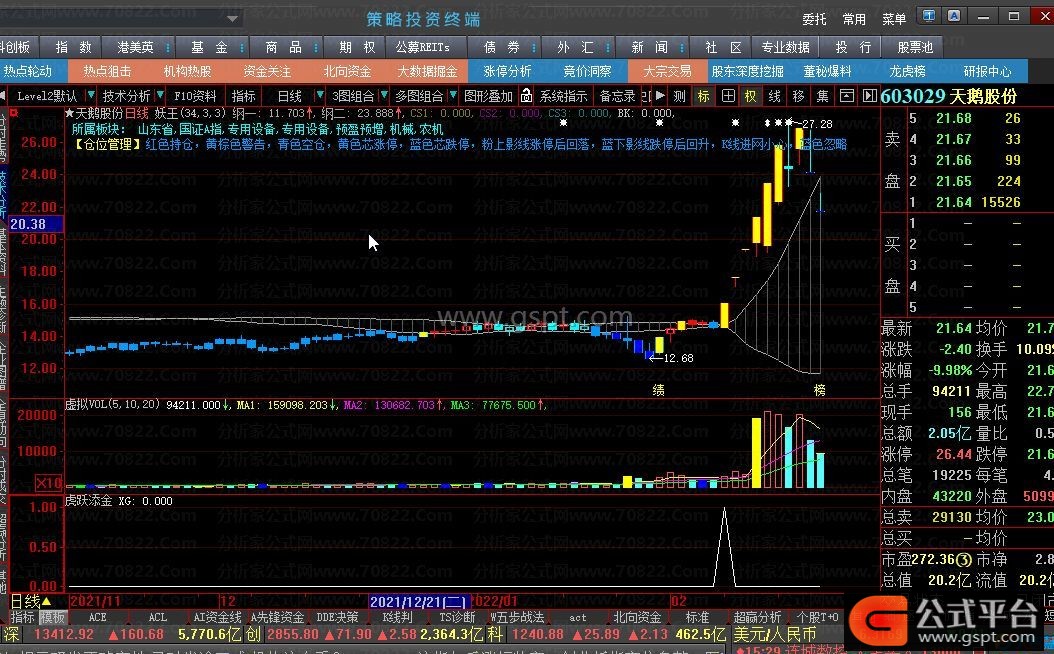Open the 菜单 menu
Viewport: 1054px width, 654px height.
click(x=894, y=19)
